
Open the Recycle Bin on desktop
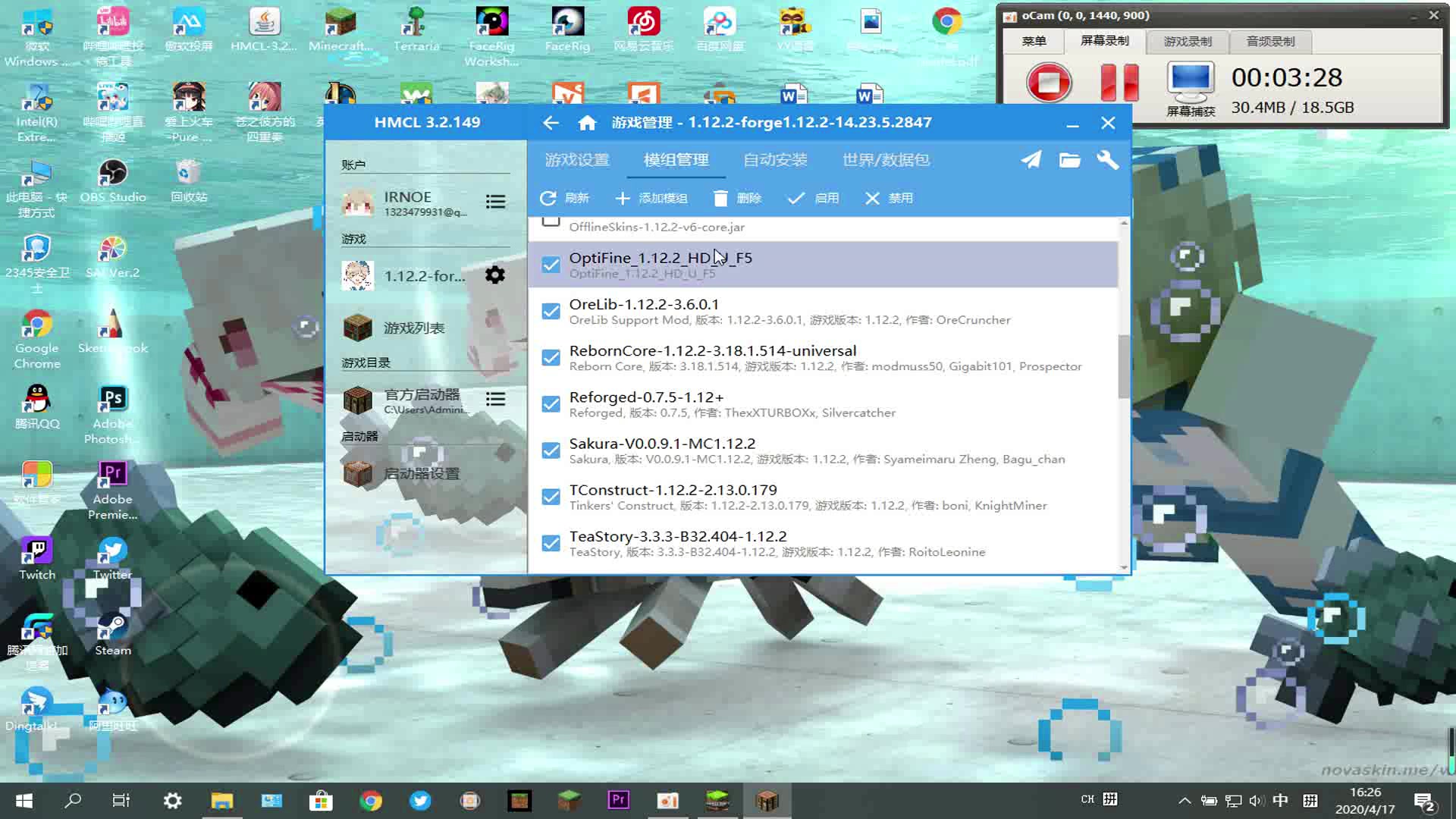(188, 182)
